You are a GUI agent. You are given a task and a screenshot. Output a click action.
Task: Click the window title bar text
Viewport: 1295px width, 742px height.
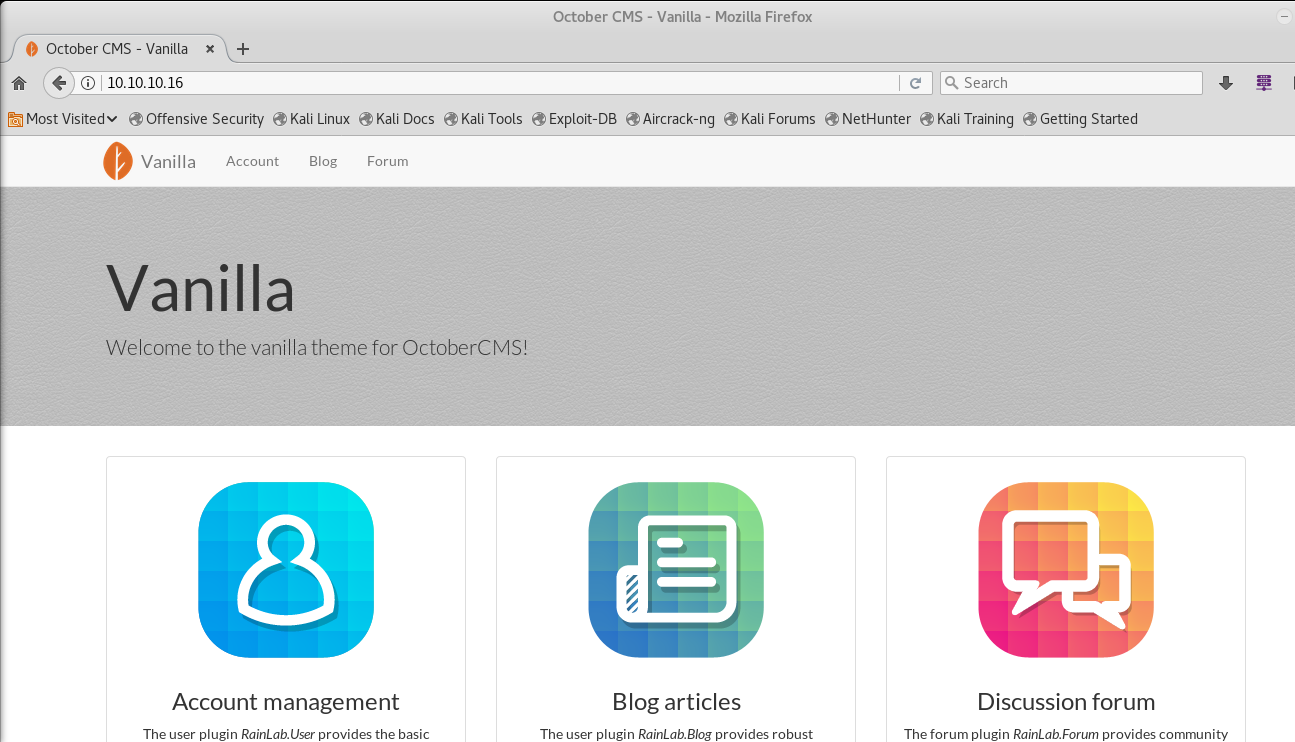point(683,16)
